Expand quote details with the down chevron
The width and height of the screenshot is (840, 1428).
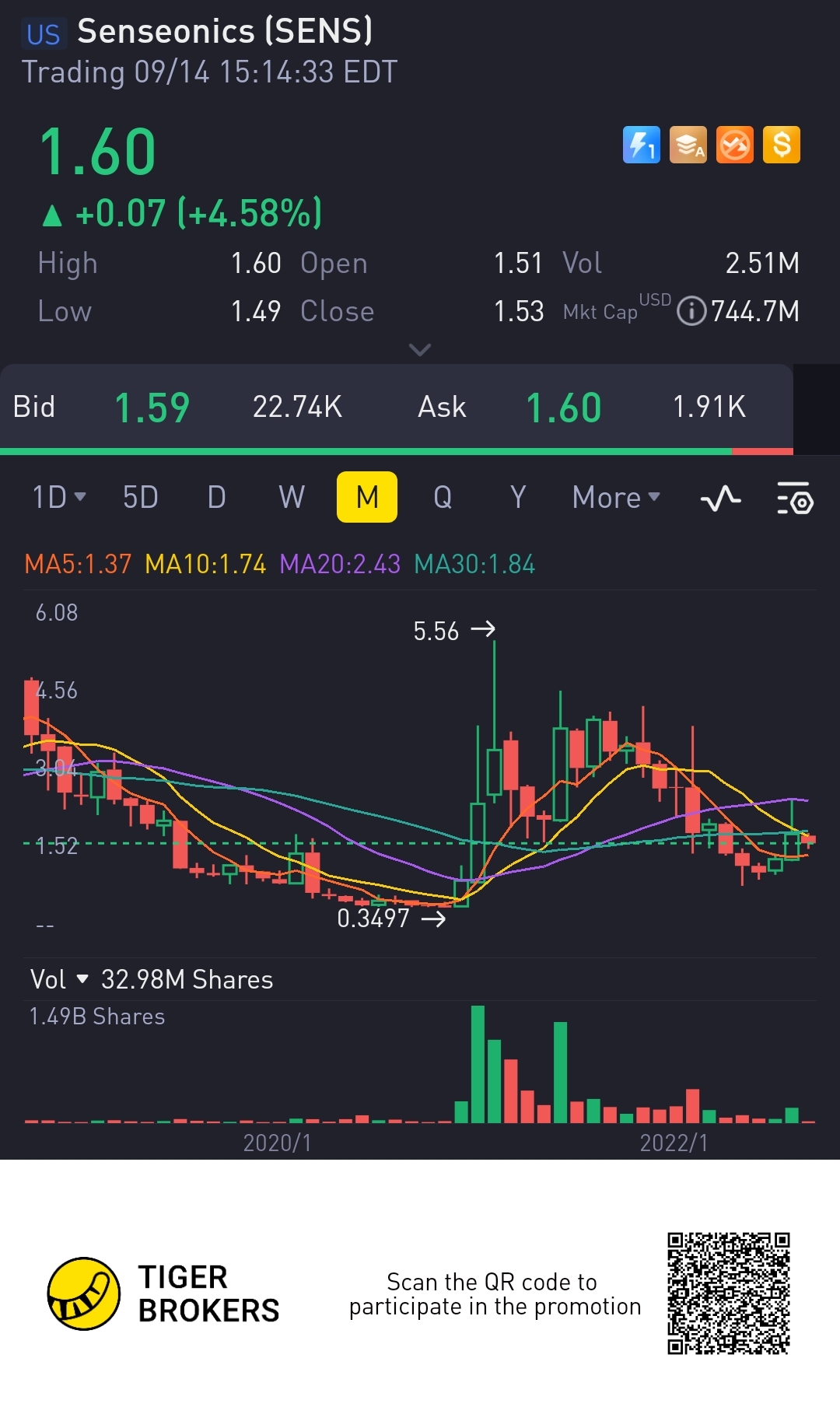tap(420, 350)
